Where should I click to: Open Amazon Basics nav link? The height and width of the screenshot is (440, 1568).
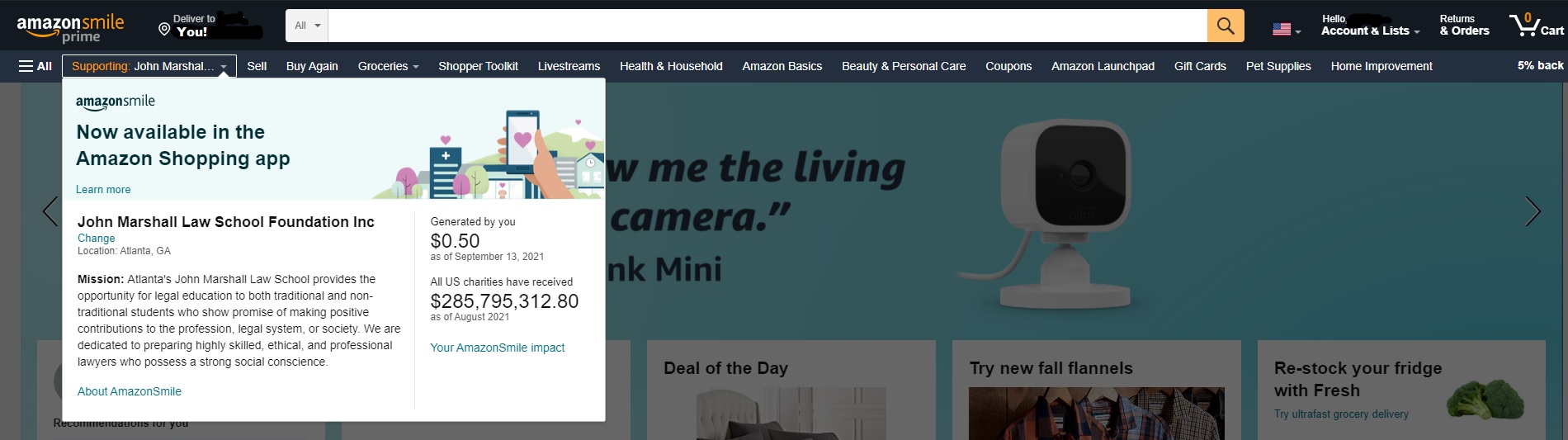(x=782, y=66)
